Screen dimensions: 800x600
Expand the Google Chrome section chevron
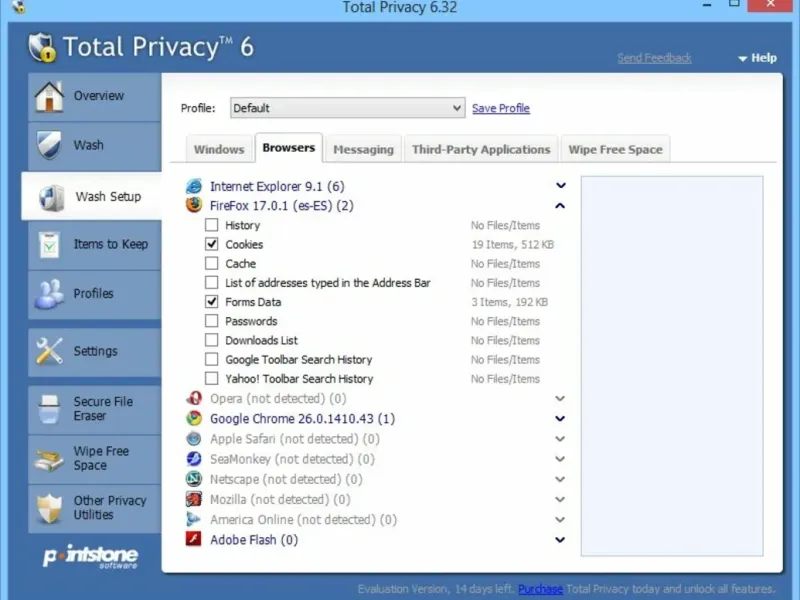tap(560, 418)
